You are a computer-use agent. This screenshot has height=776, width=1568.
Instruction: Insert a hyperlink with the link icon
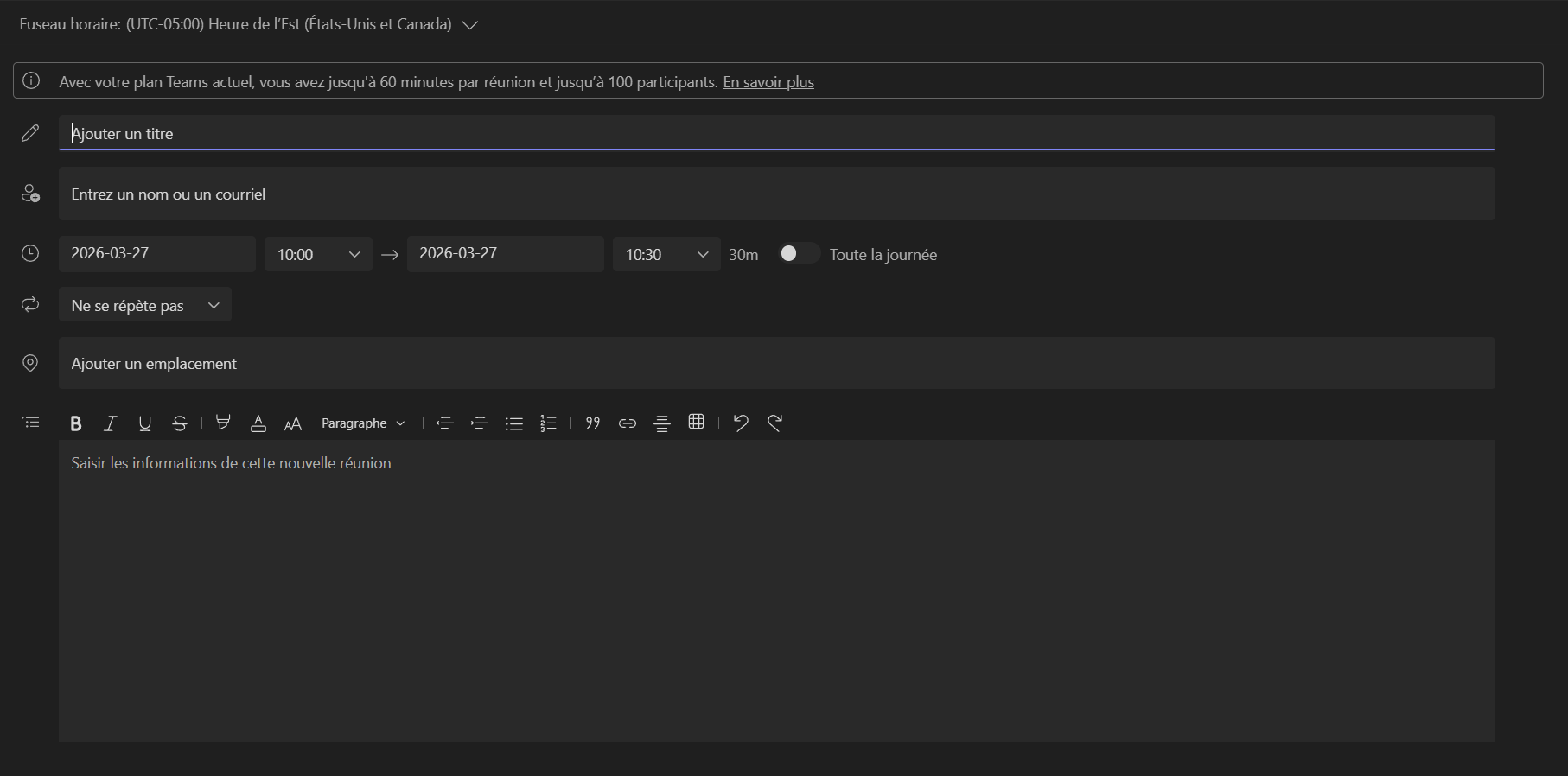pyautogui.click(x=628, y=423)
